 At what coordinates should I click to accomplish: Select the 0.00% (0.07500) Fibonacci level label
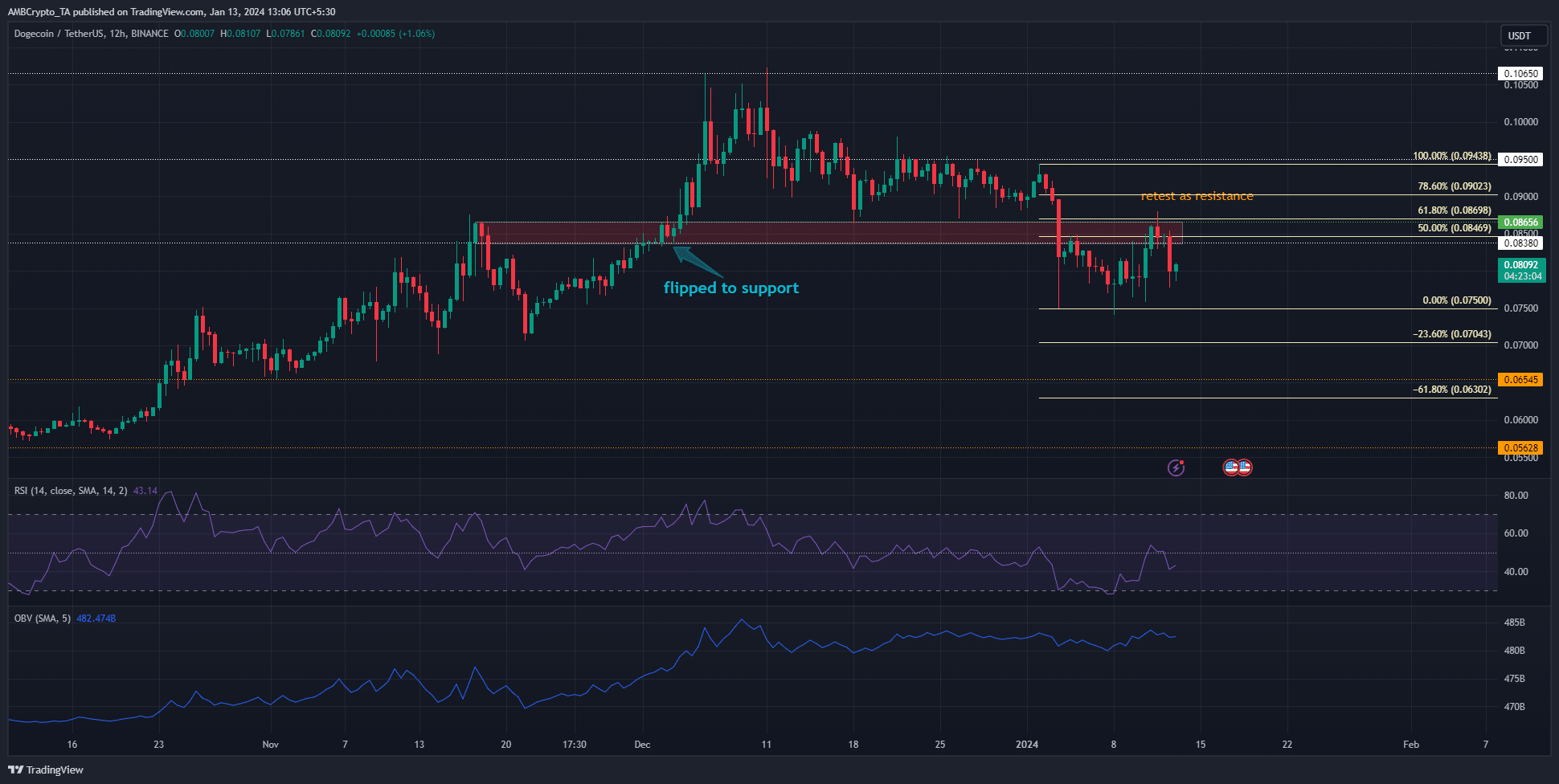click(x=1456, y=300)
